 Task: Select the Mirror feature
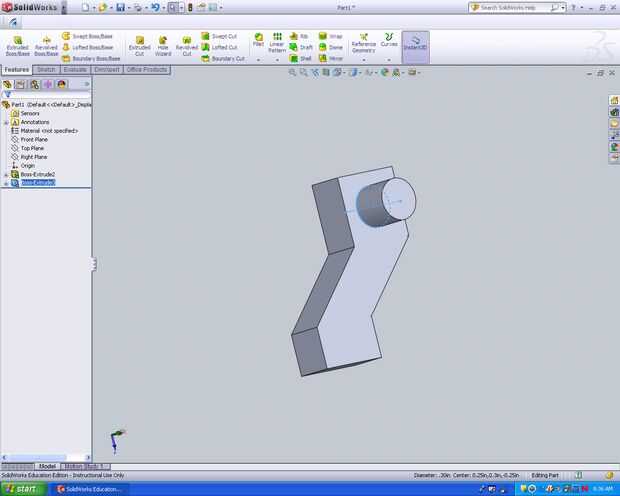point(331,59)
